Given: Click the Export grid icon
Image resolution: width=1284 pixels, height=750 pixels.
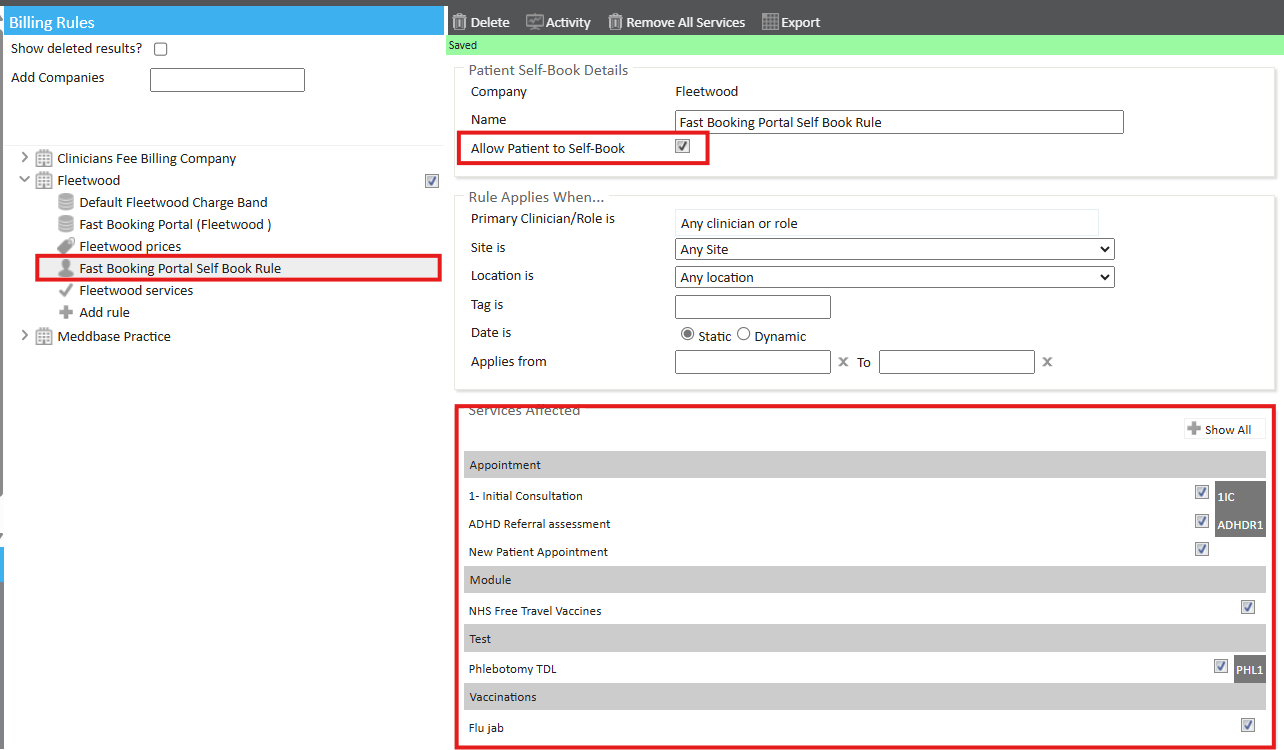Looking at the screenshot, I should point(770,22).
